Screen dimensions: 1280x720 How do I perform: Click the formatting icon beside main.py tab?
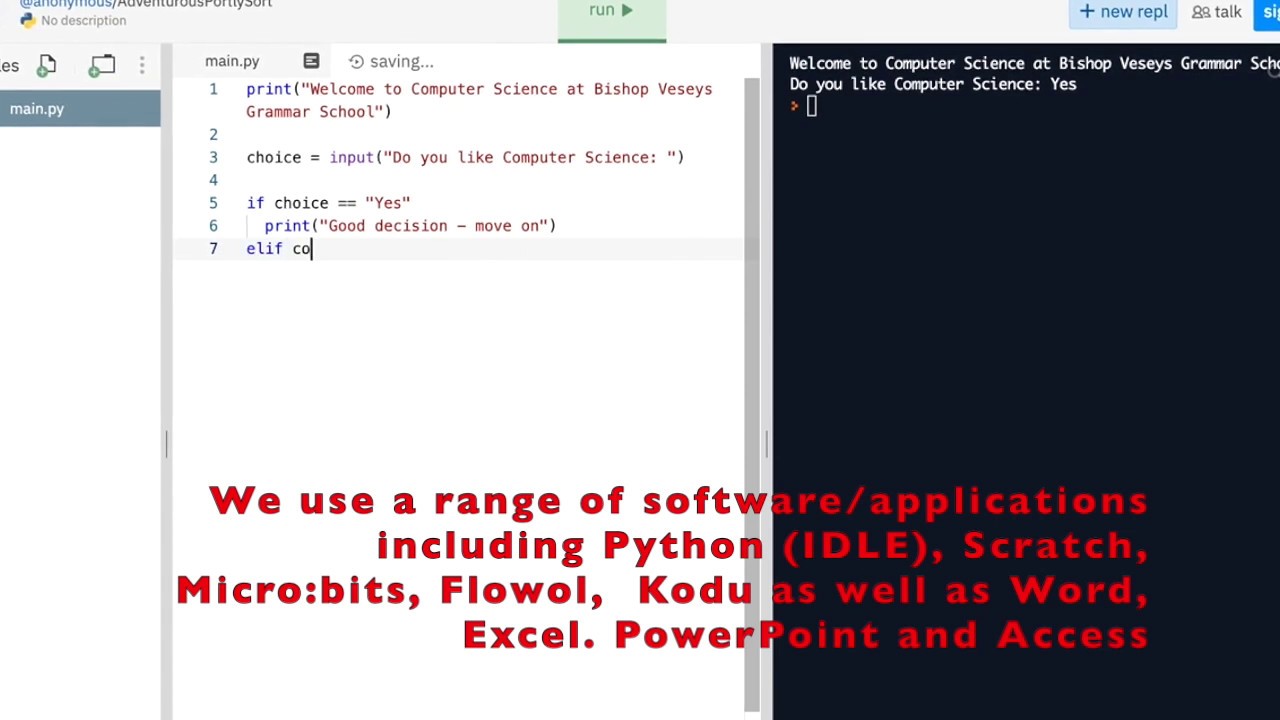pos(311,62)
